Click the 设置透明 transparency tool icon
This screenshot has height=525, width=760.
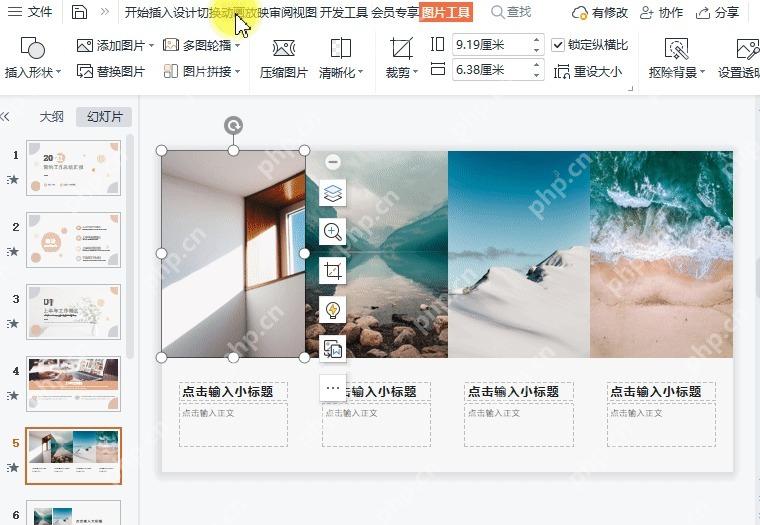pyautogui.click(x=747, y=49)
